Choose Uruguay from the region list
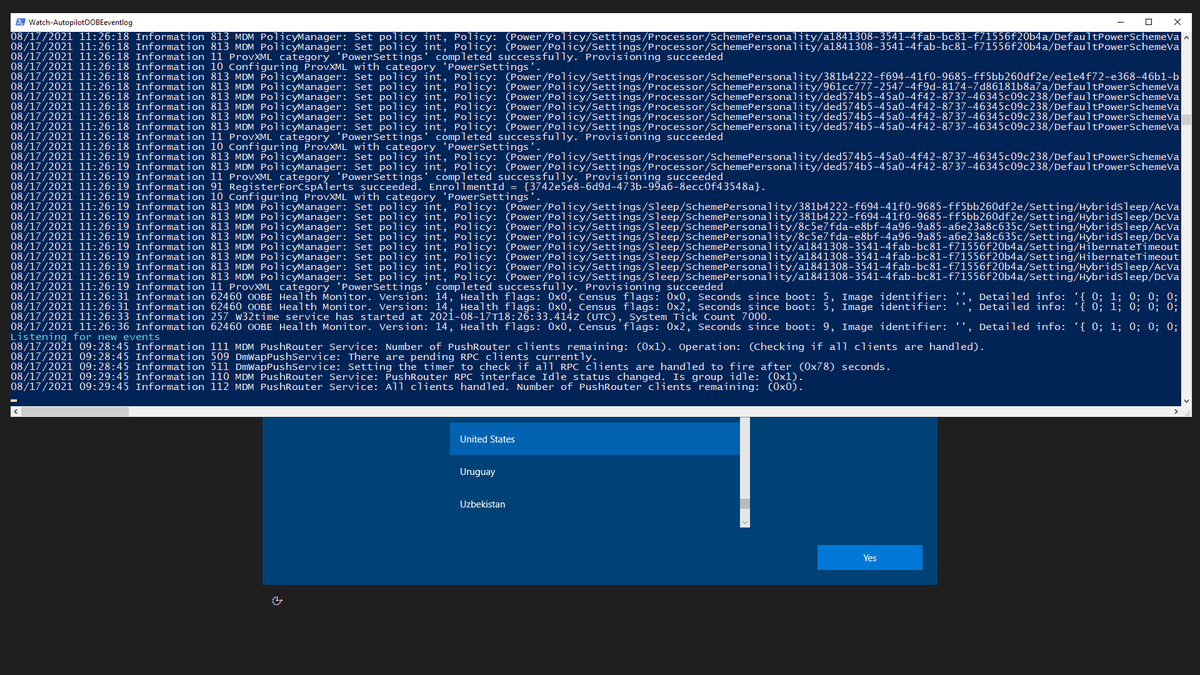Image resolution: width=1200 pixels, height=675 pixels. 594,471
